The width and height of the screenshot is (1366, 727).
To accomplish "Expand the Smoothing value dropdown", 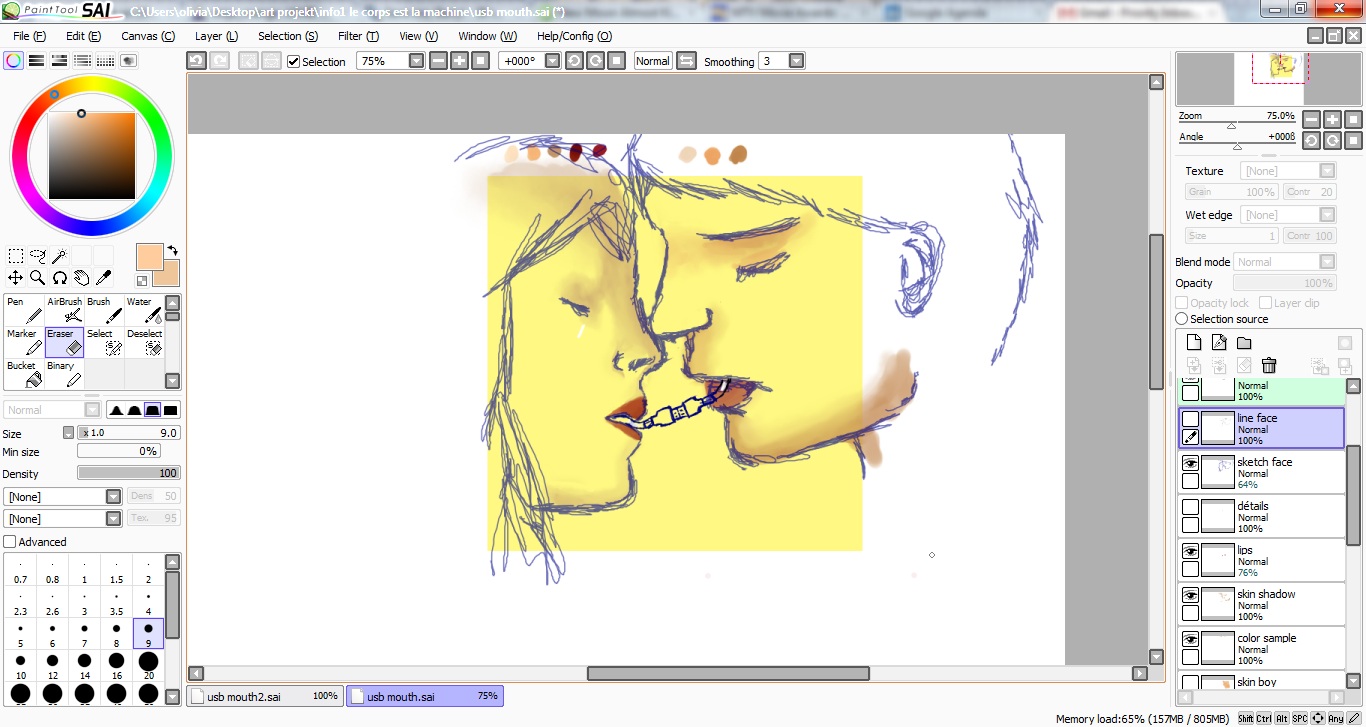I will tap(796, 61).
